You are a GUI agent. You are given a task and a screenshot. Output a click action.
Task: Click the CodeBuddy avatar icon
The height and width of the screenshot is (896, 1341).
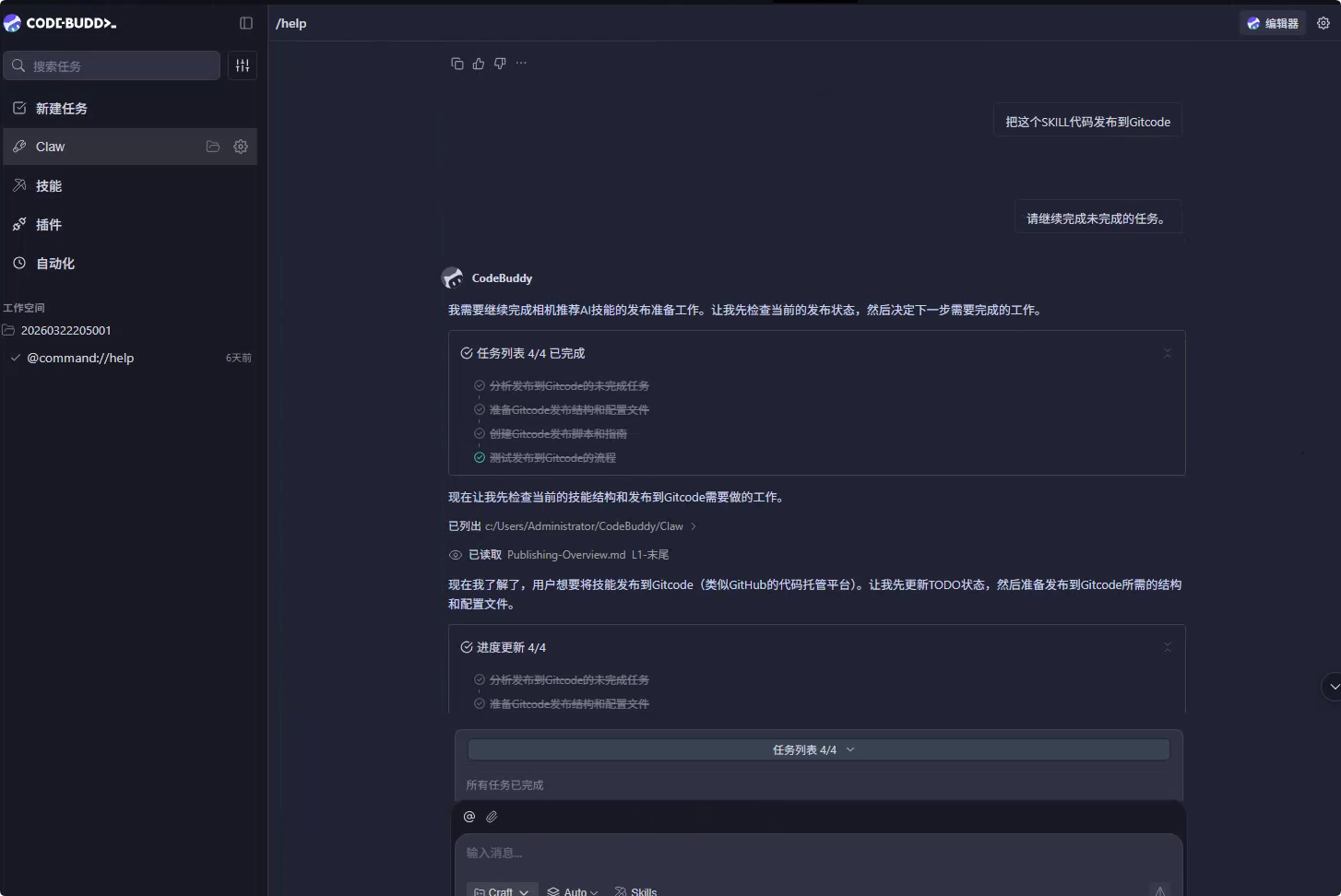pyautogui.click(x=453, y=277)
